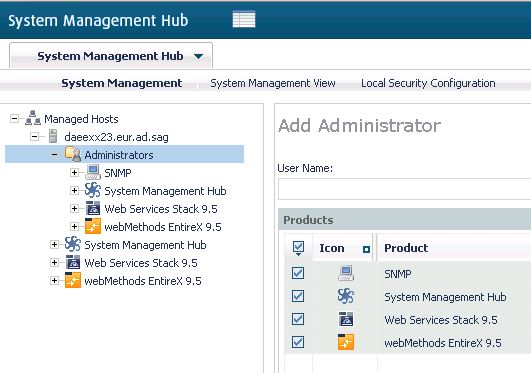Select daeexx23.eur.ad.sag host label
Screen dimensions: 531x373
click(x=116, y=137)
